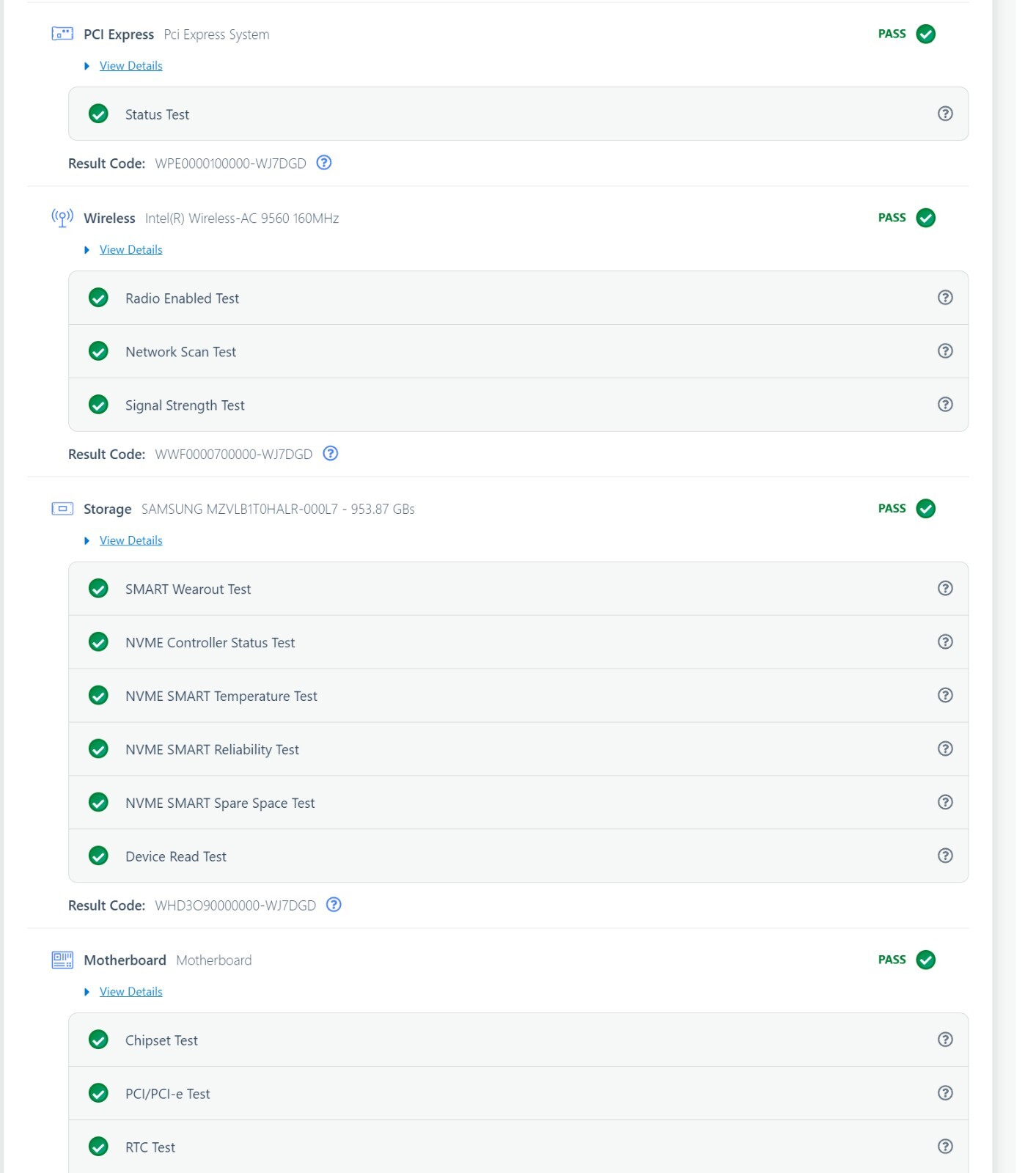This screenshot has width=1036, height=1173.
Task: Open View Details link under Motherboard
Action: 131,992
